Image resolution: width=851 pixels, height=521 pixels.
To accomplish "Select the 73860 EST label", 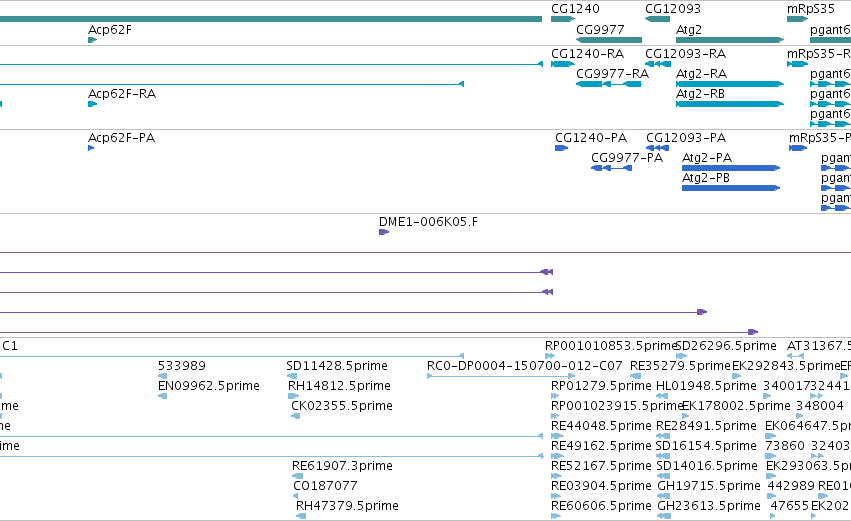I will click(785, 445).
